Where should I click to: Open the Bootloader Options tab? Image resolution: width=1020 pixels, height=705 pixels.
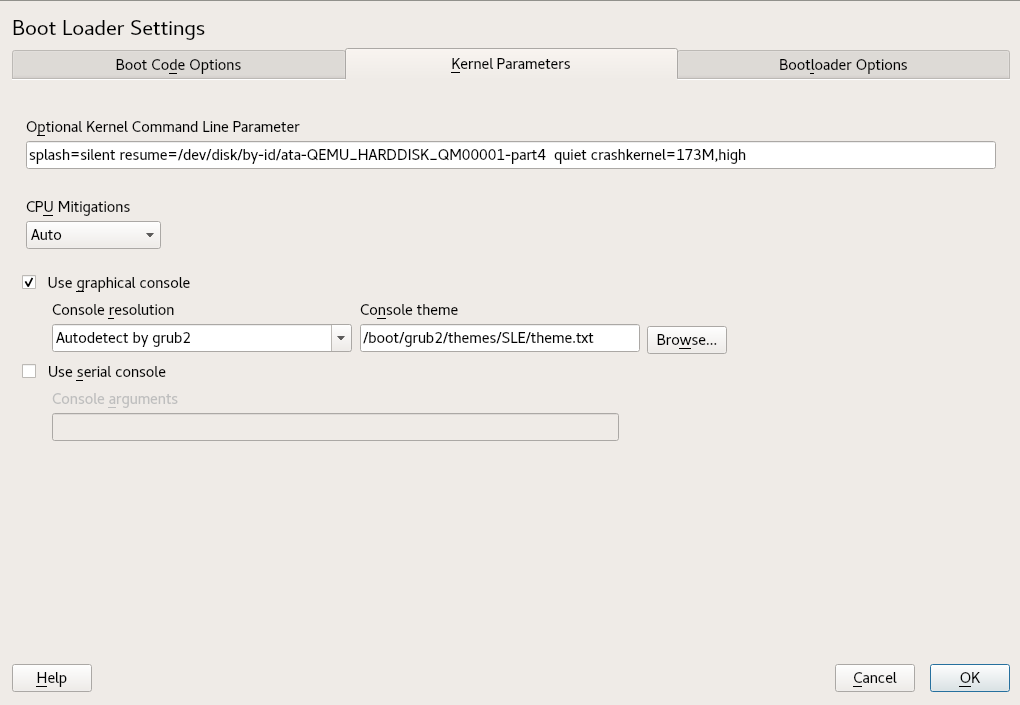tap(843, 65)
